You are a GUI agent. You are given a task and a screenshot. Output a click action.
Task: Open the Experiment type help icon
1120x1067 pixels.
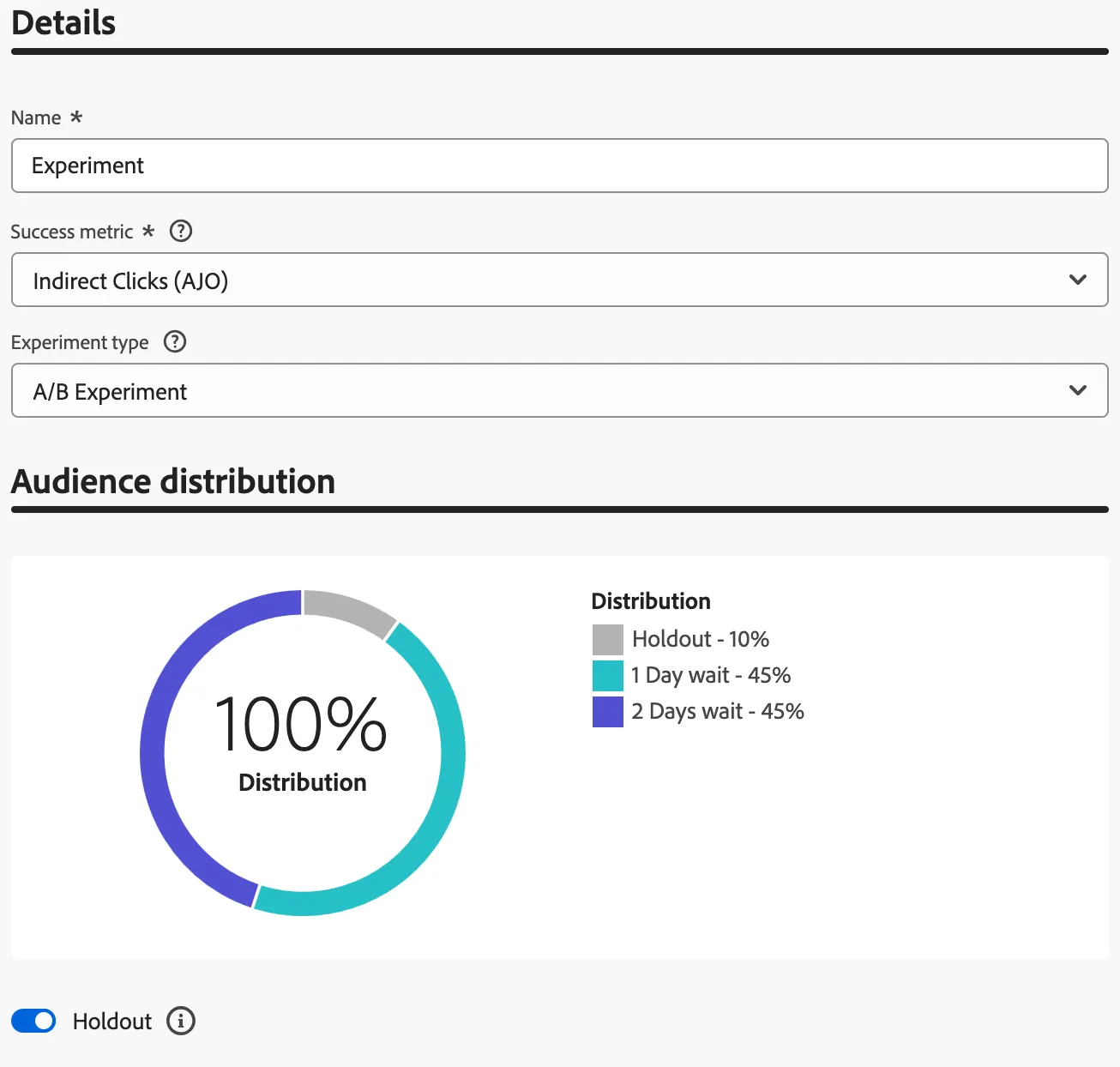point(175,341)
